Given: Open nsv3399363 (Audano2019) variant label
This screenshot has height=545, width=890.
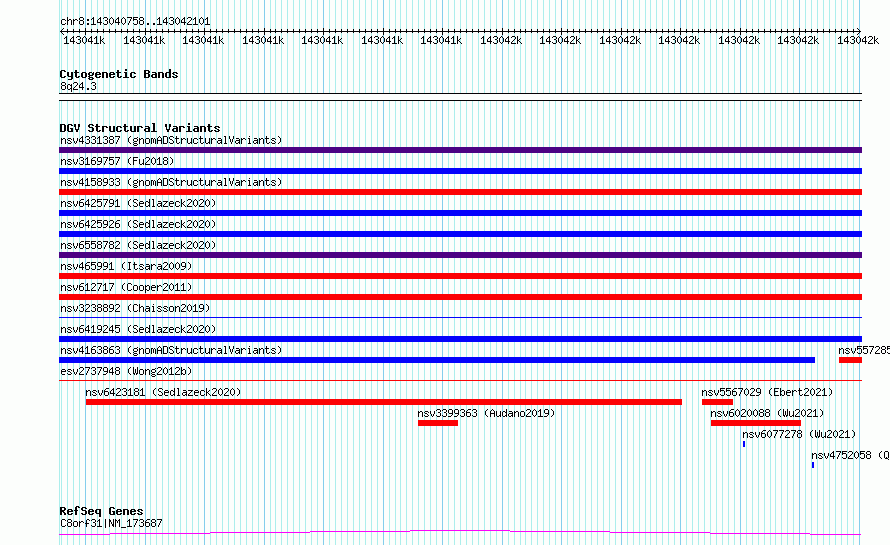Looking at the screenshot, I should coord(486,413).
